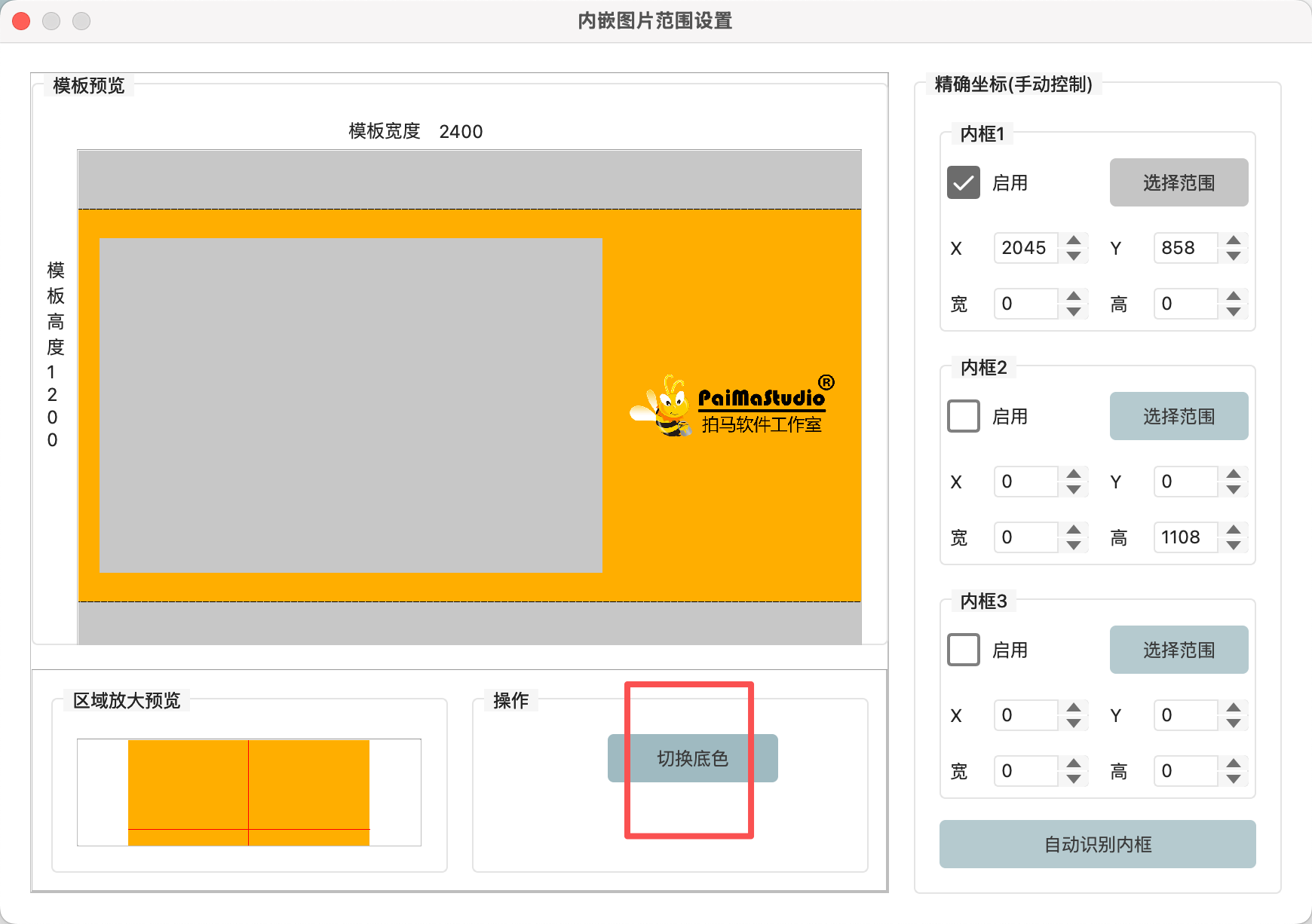Enable the 内框2 启用 checkbox
The image size is (1312, 924).
point(963,416)
